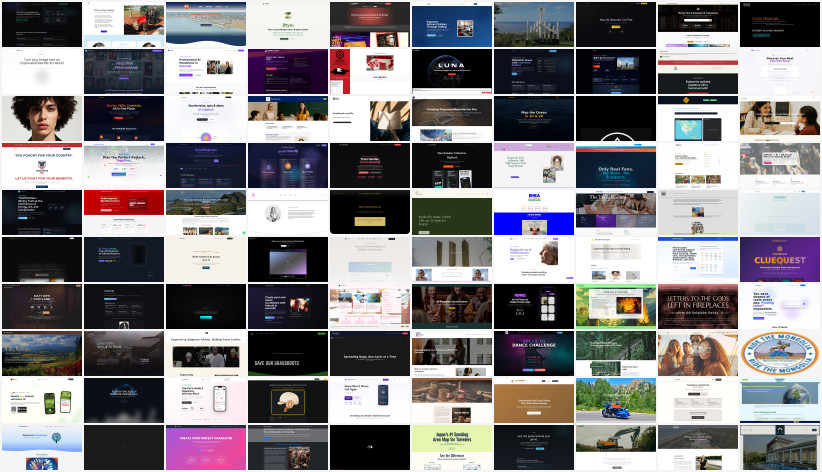Viewport: 822px width, 472px height.
Task: Open the mansion with pool thumbnail
Action: [780, 447]
